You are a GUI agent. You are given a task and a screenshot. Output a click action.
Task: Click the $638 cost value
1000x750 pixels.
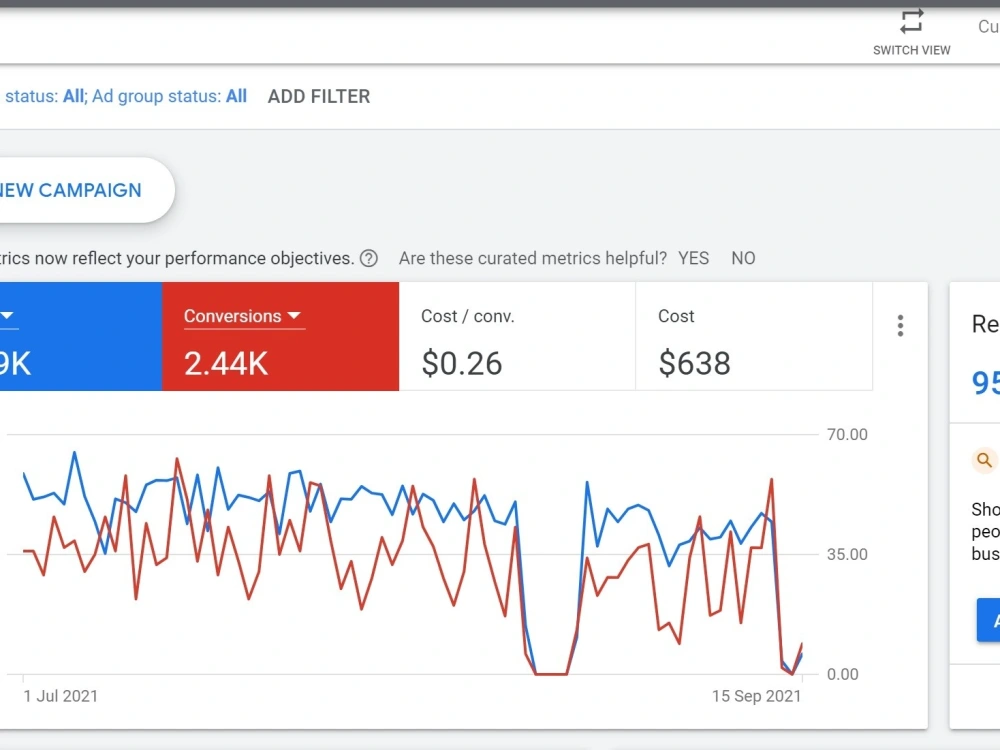pos(694,364)
